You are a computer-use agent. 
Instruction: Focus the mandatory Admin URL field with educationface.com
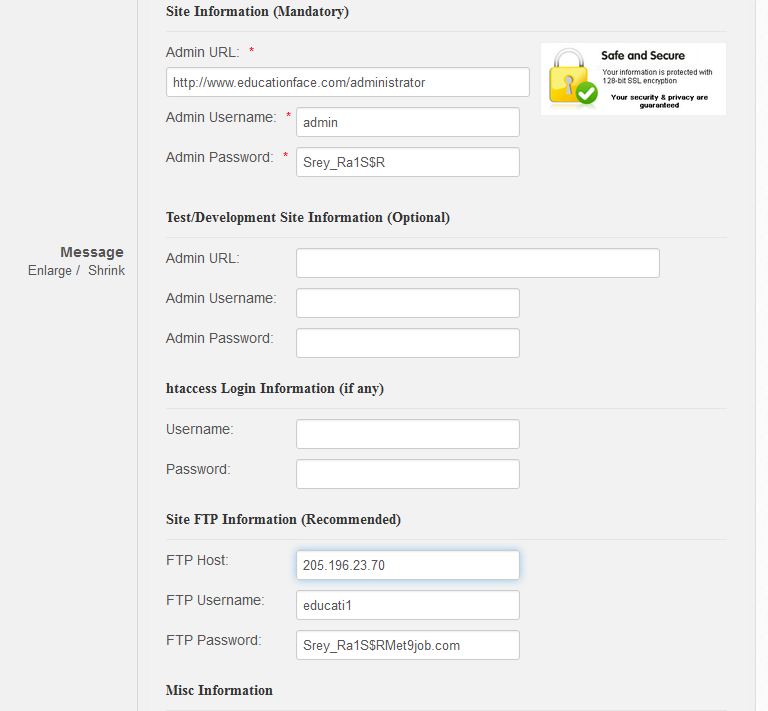347,82
